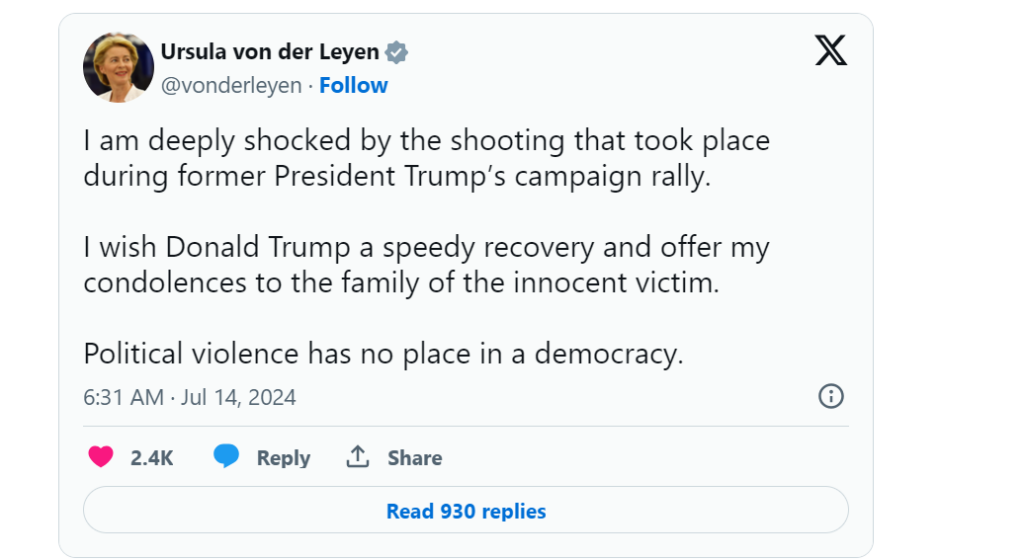Open Read 930 replies button
The image size is (1024, 560).
466,511
